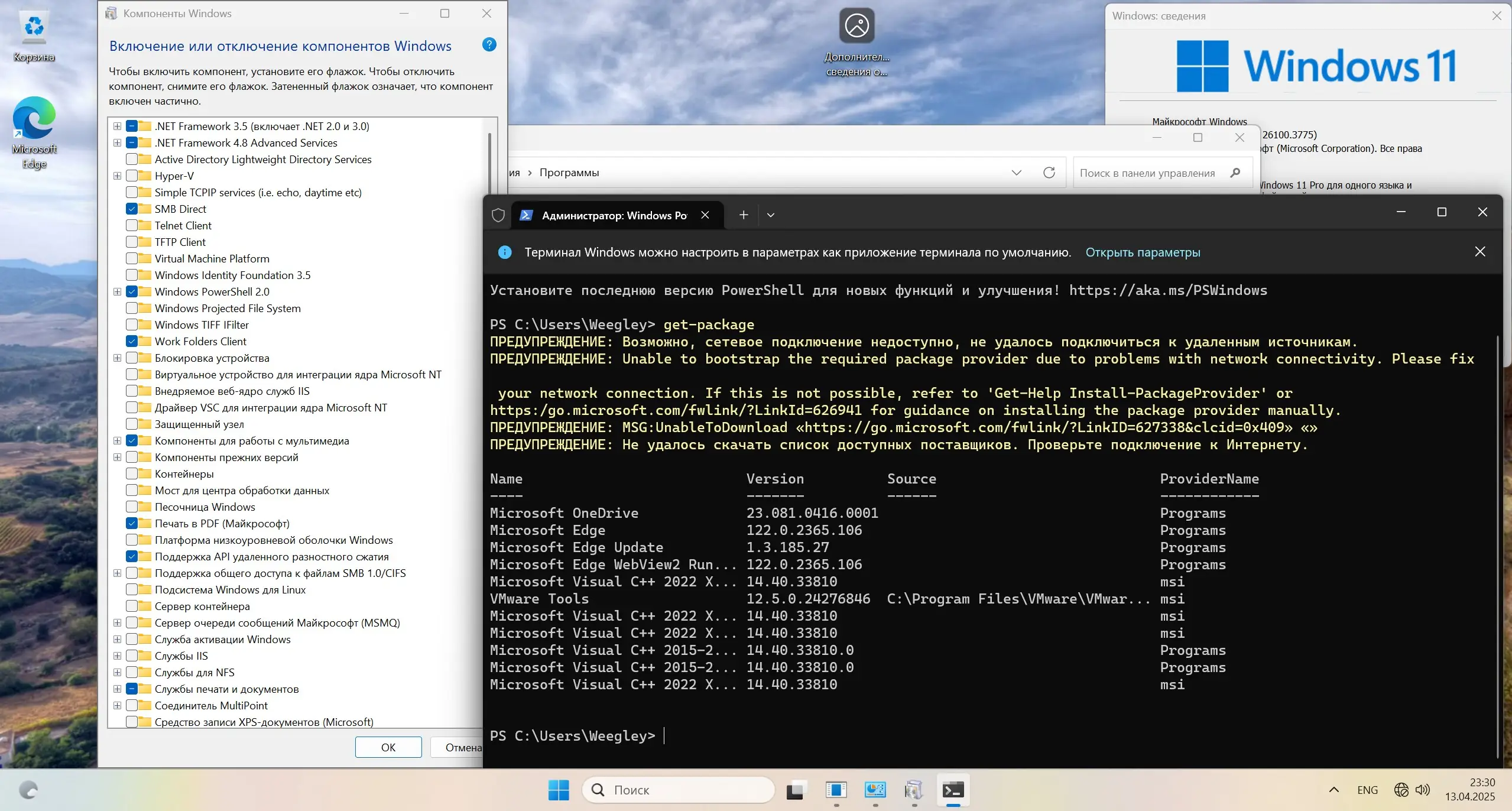The image size is (1512, 811).
Task: Disable Windows PowerShell 2.0
Action: pyautogui.click(x=132, y=291)
